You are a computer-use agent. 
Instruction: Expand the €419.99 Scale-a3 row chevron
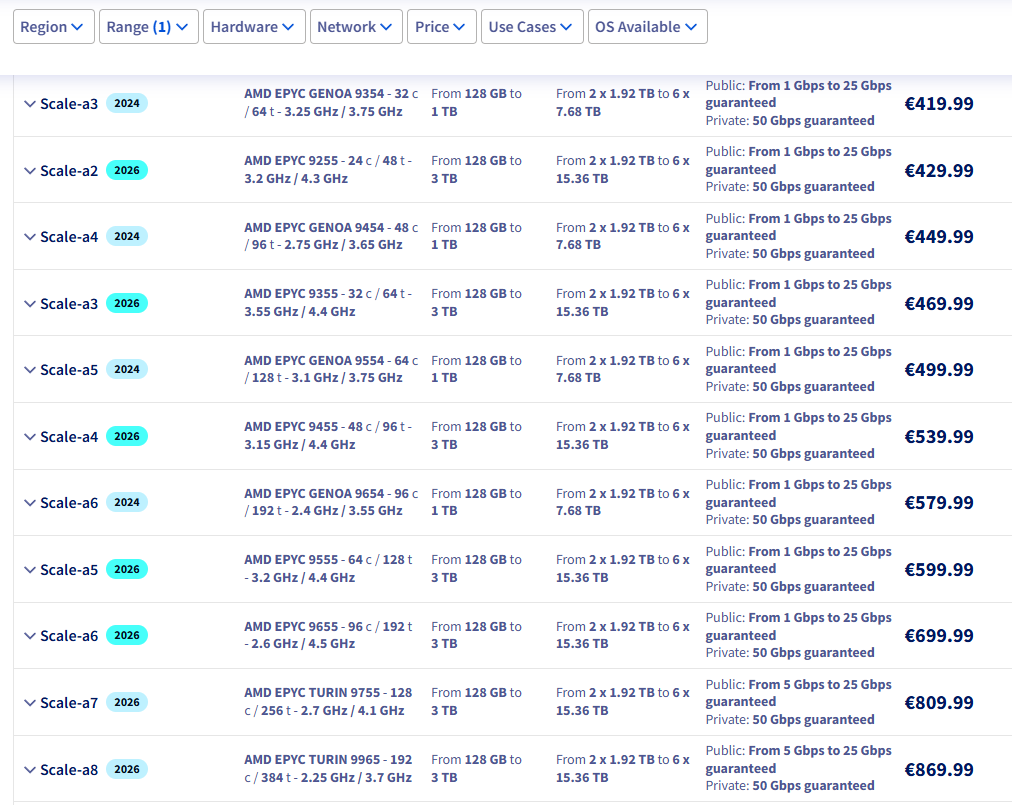pyautogui.click(x=30, y=104)
